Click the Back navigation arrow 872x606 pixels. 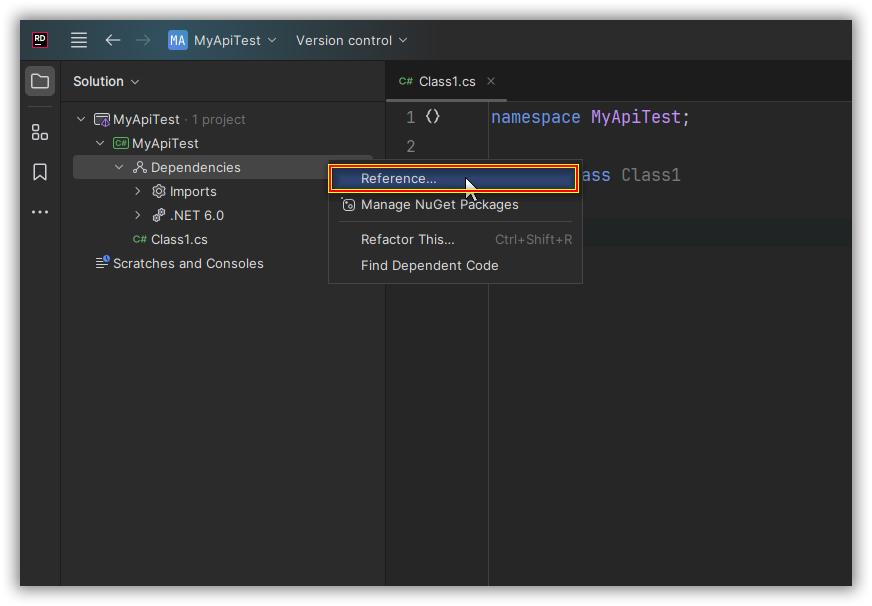113,40
